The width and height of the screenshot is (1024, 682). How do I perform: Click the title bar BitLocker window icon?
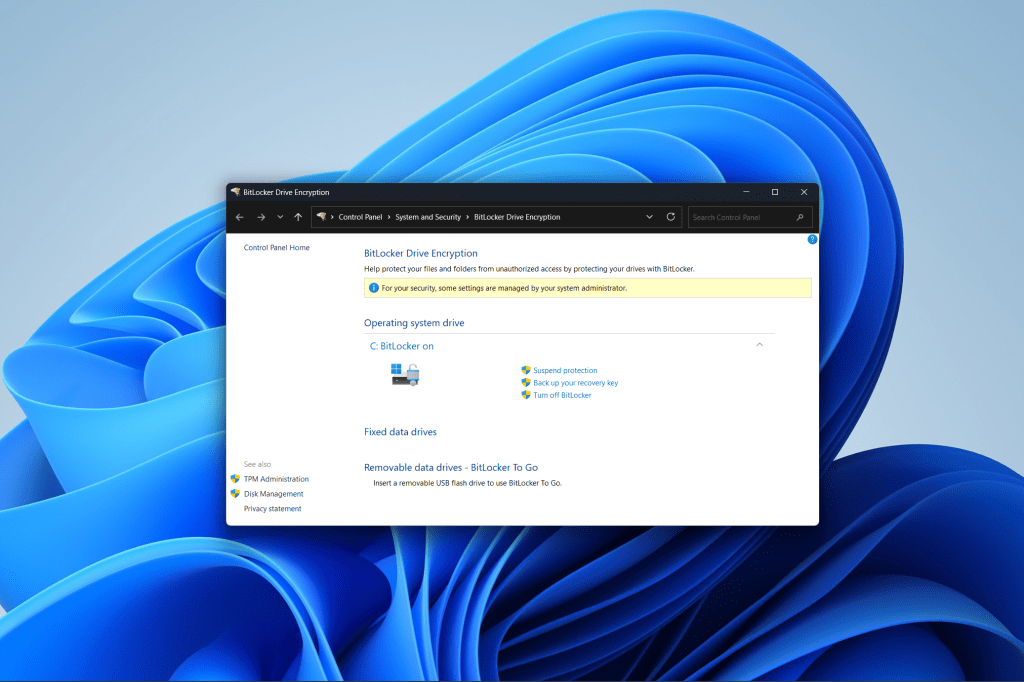[236, 192]
